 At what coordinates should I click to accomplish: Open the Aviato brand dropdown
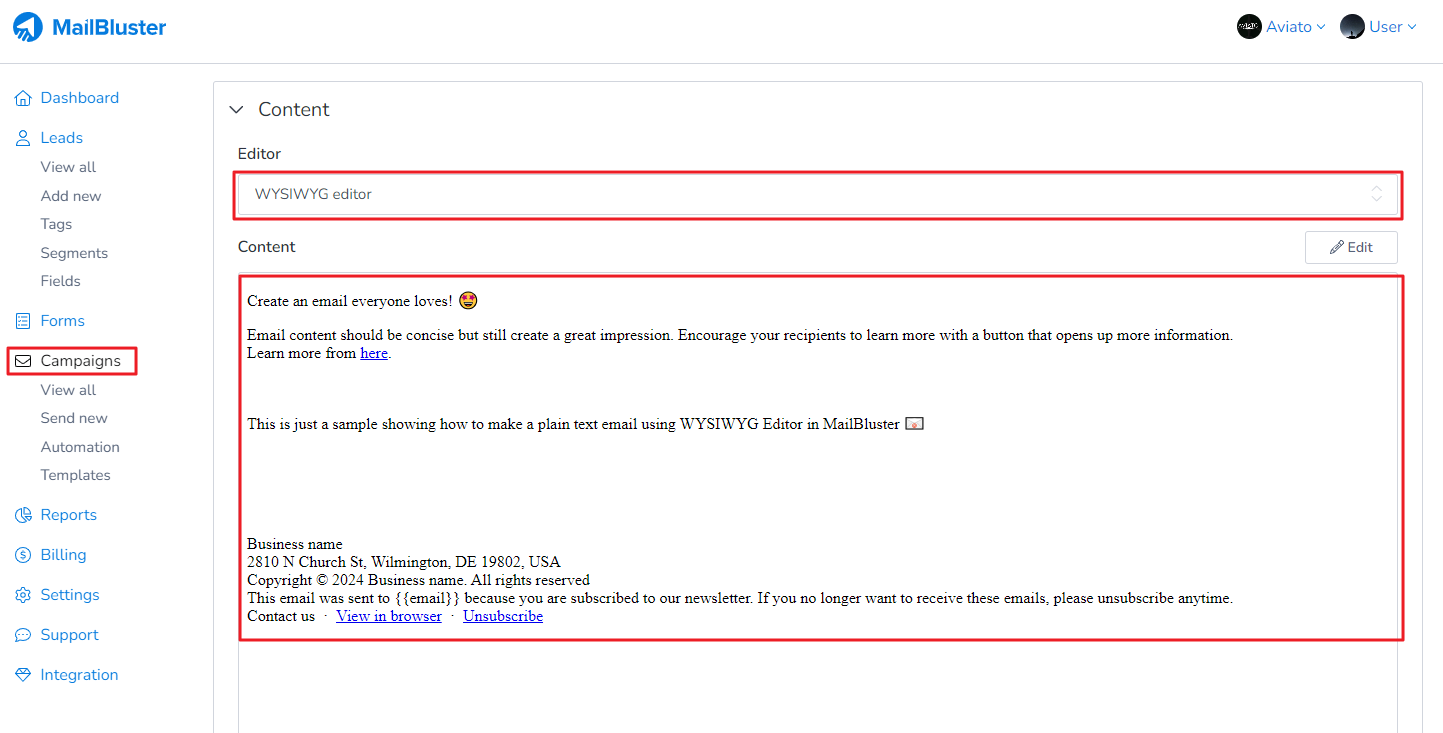pos(1281,27)
